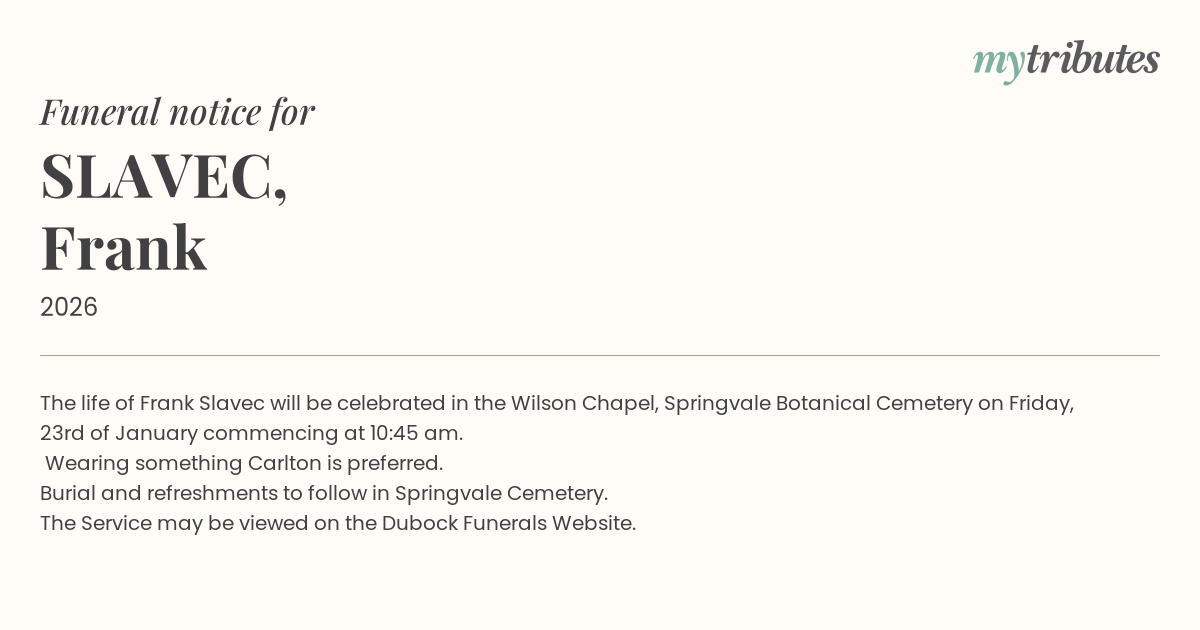Viewport: 1200px width, 630px height.
Task: Click "23rd of January" date text
Action: click(x=118, y=433)
